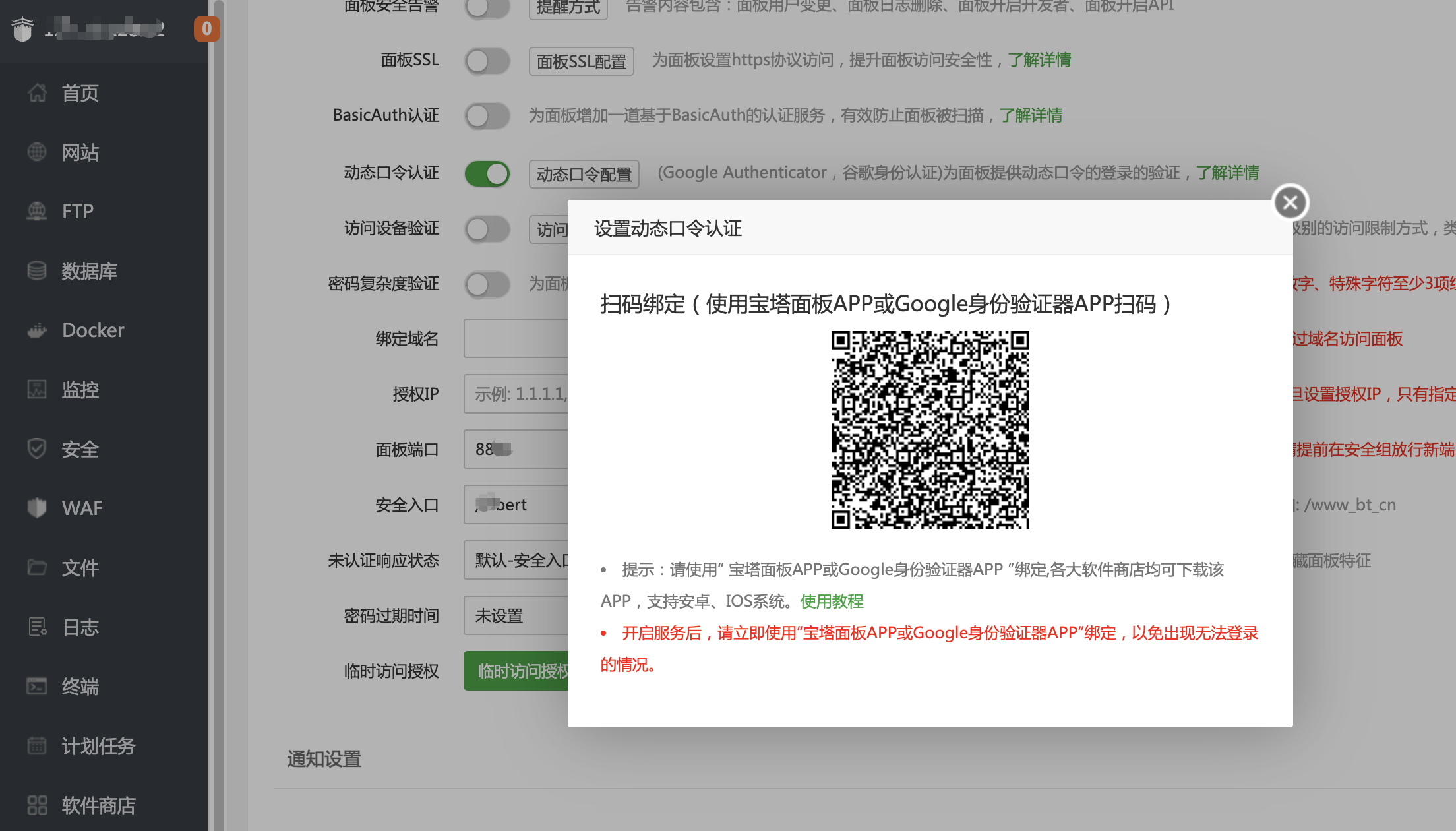Open 网站 in the sidebar menu
The height and width of the screenshot is (831, 1456).
click(80, 152)
